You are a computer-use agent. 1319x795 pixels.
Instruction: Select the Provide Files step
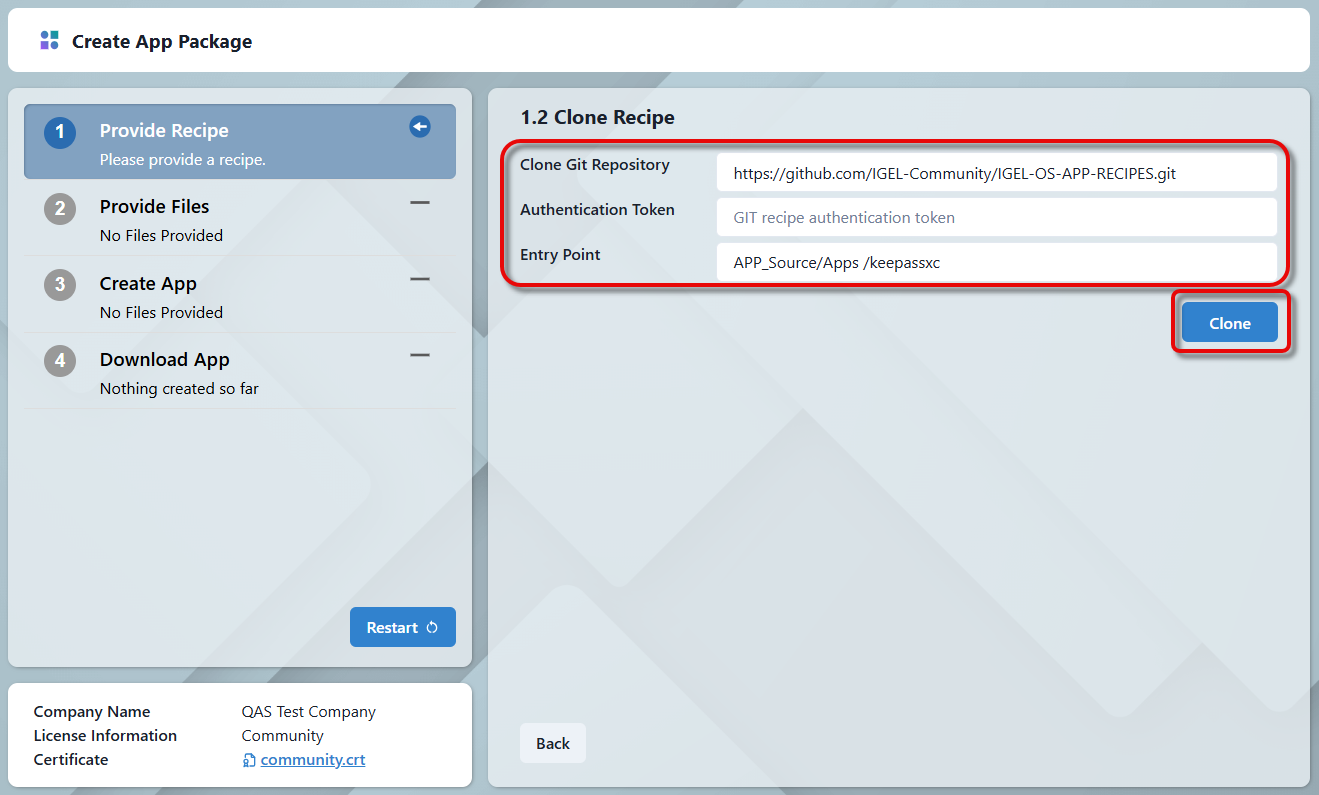click(240, 219)
